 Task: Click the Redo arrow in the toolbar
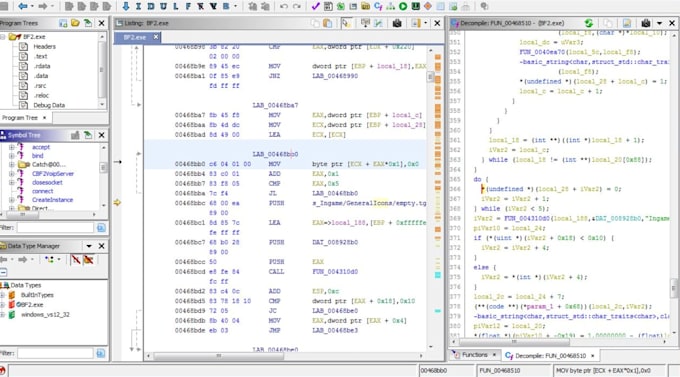pyautogui.click(x=297, y=6)
